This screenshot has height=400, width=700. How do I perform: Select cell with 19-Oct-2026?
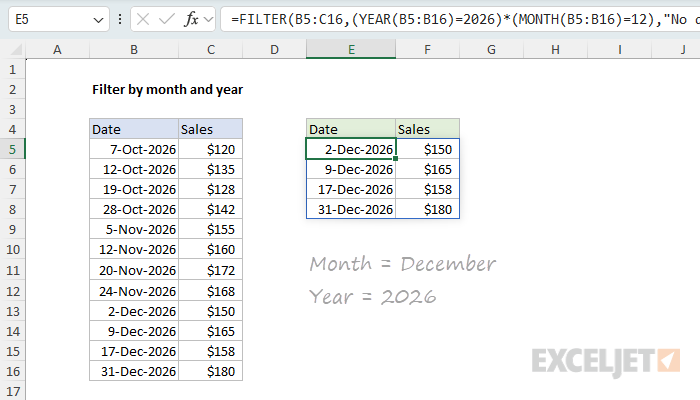134,189
